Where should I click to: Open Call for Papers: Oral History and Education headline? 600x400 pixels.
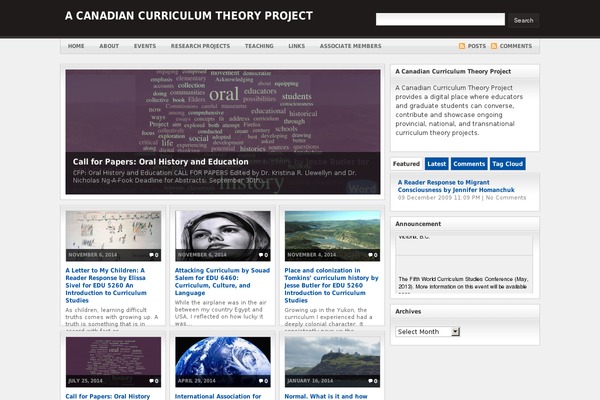pyautogui.click(x=160, y=162)
